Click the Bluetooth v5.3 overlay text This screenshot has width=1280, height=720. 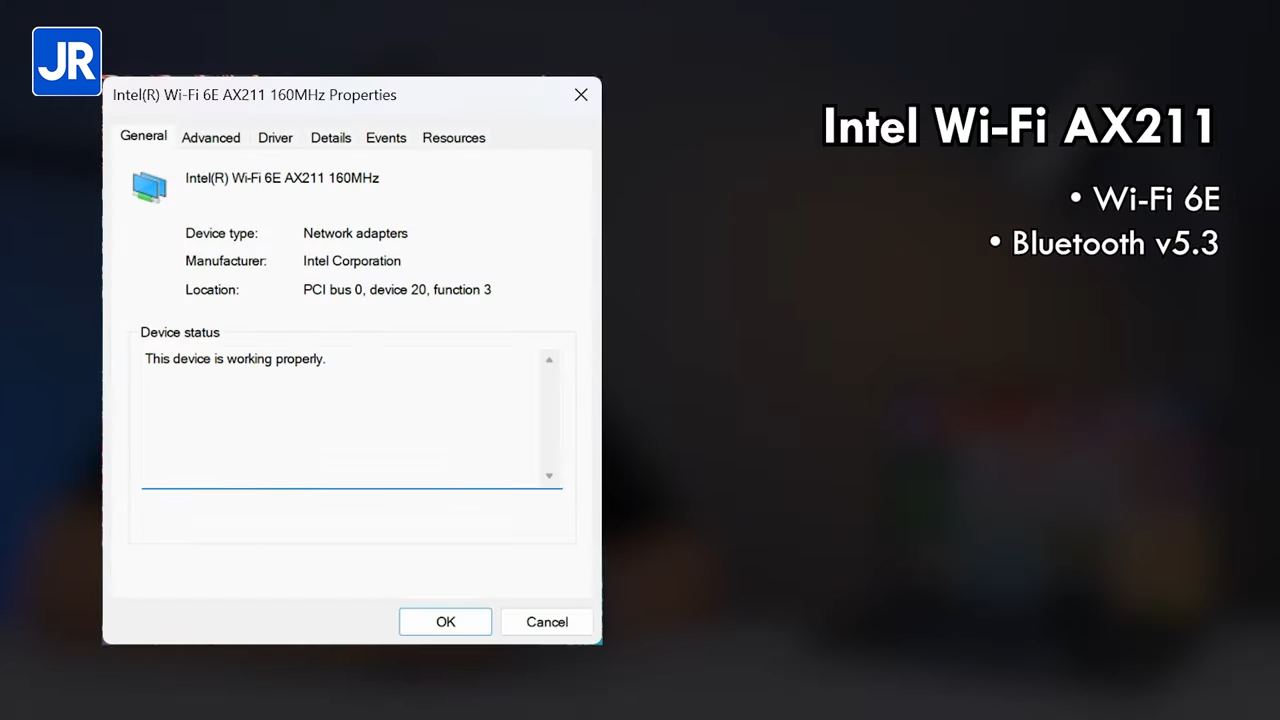tap(1114, 243)
